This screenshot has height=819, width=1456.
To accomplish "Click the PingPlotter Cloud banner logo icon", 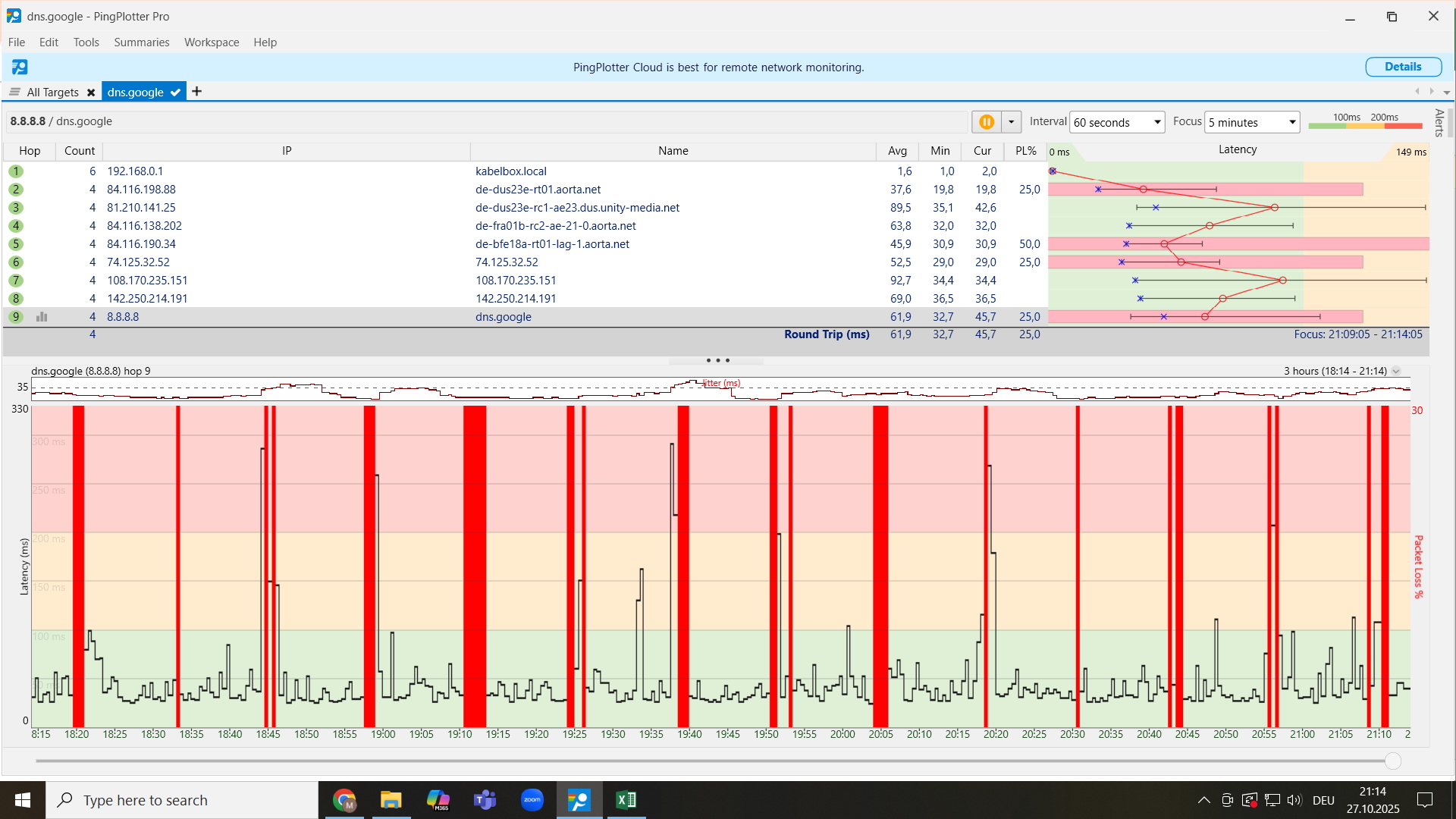I will coord(20,67).
